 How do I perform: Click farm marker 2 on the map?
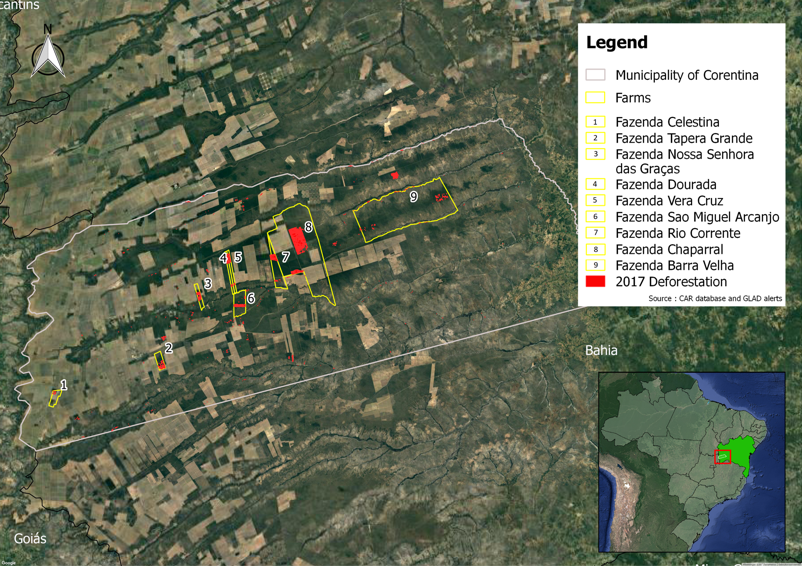click(169, 348)
